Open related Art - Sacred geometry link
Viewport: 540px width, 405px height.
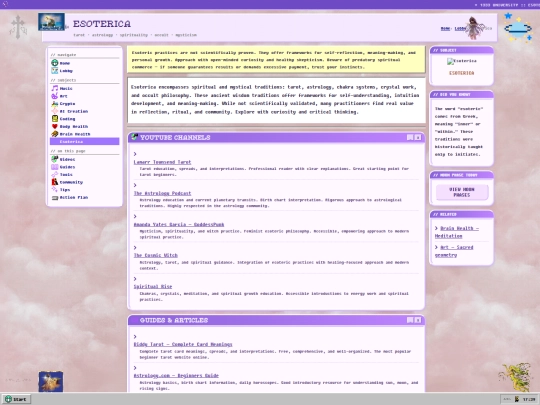[454, 251]
